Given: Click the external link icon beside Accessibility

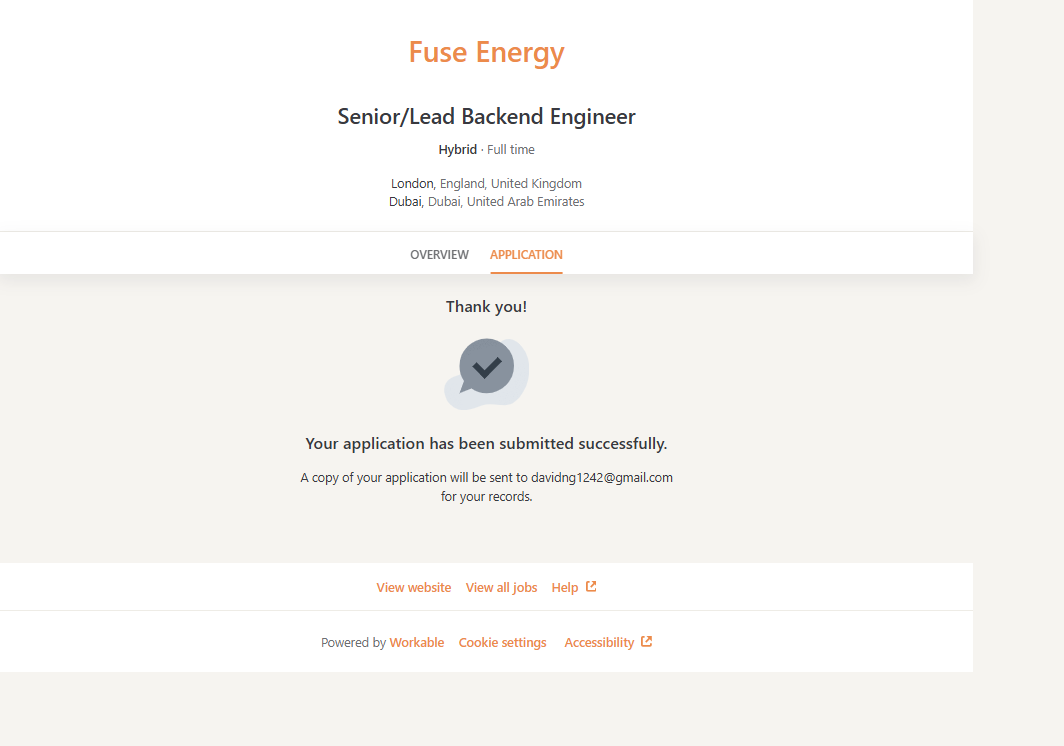Looking at the screenshot, I should (647, 642).
